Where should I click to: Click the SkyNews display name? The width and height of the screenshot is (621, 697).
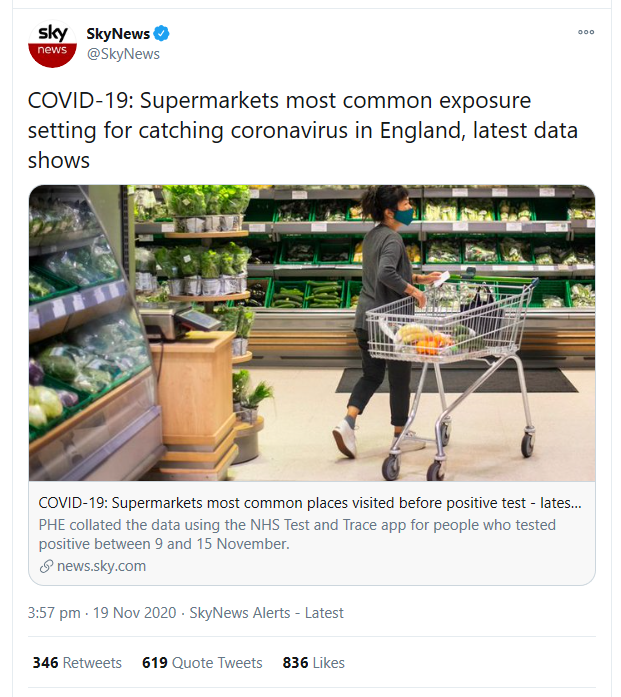[x=118, y=34]
